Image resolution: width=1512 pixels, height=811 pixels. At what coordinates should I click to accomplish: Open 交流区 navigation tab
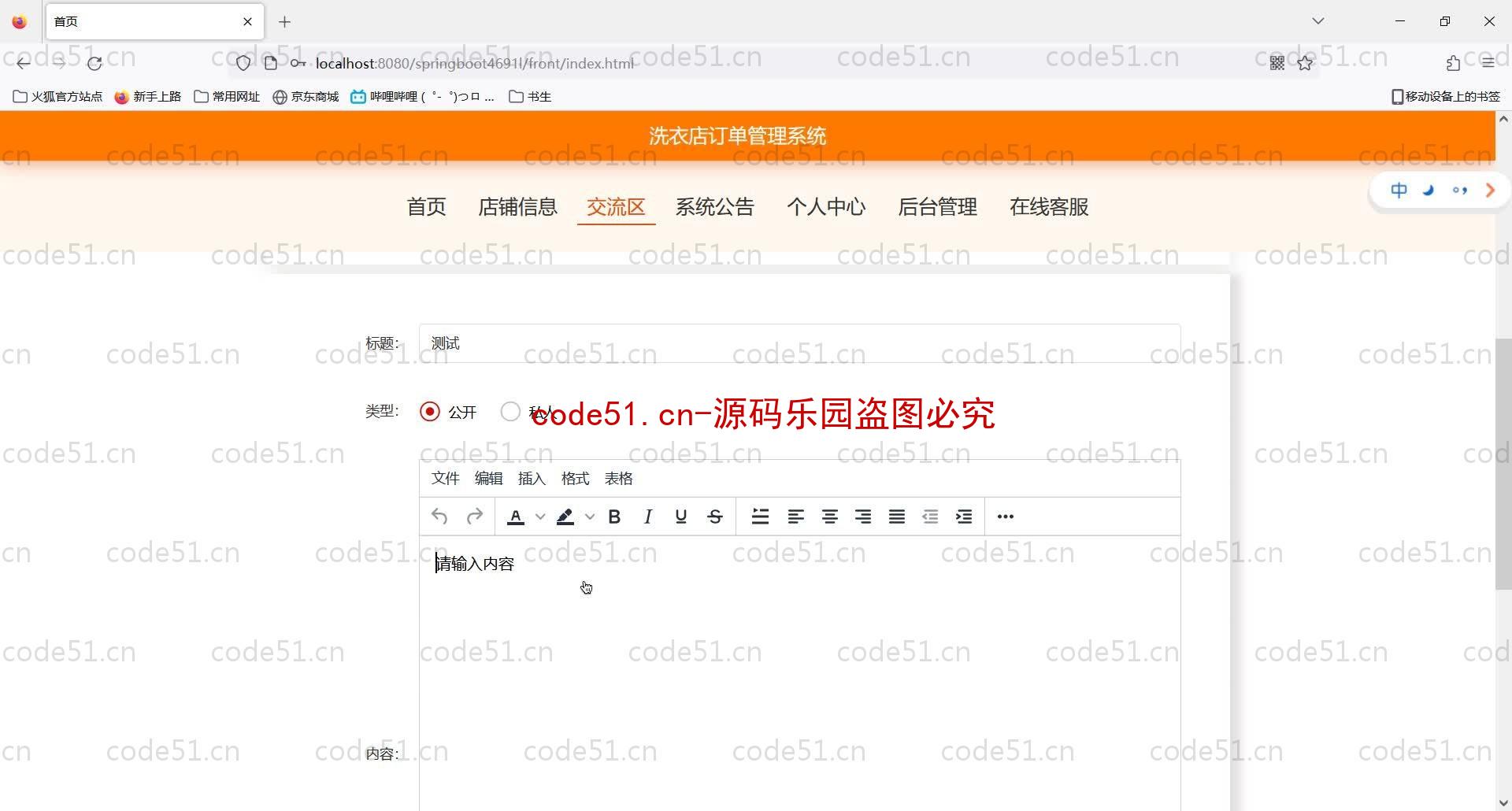click(x=616, y=207)
